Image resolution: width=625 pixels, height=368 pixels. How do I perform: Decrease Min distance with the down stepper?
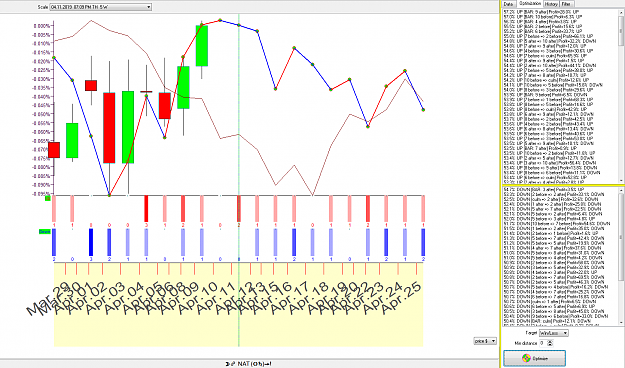click(x=550, y=344)
